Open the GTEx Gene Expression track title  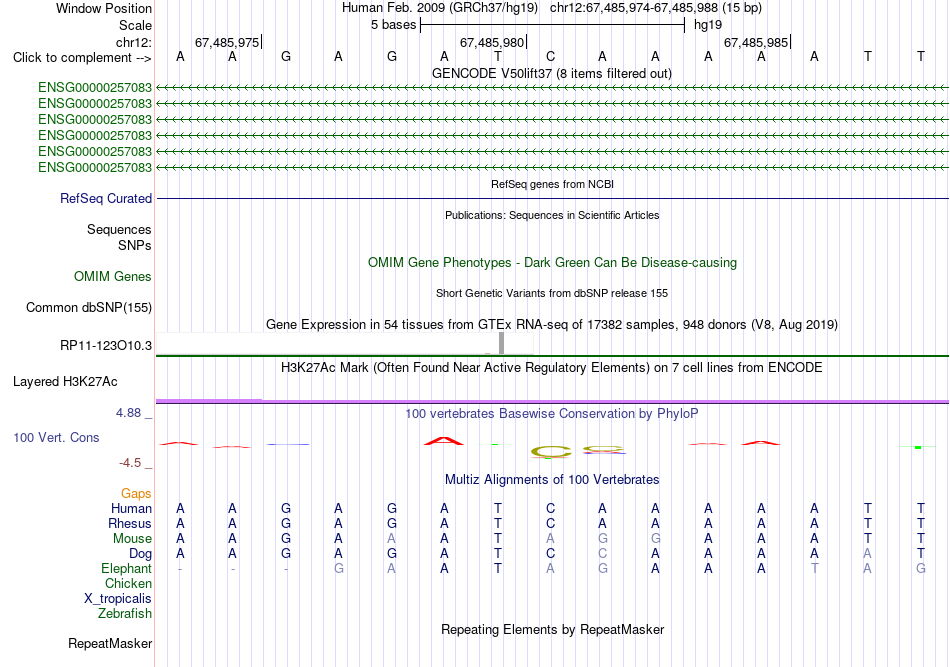click(x=552, y=325)
